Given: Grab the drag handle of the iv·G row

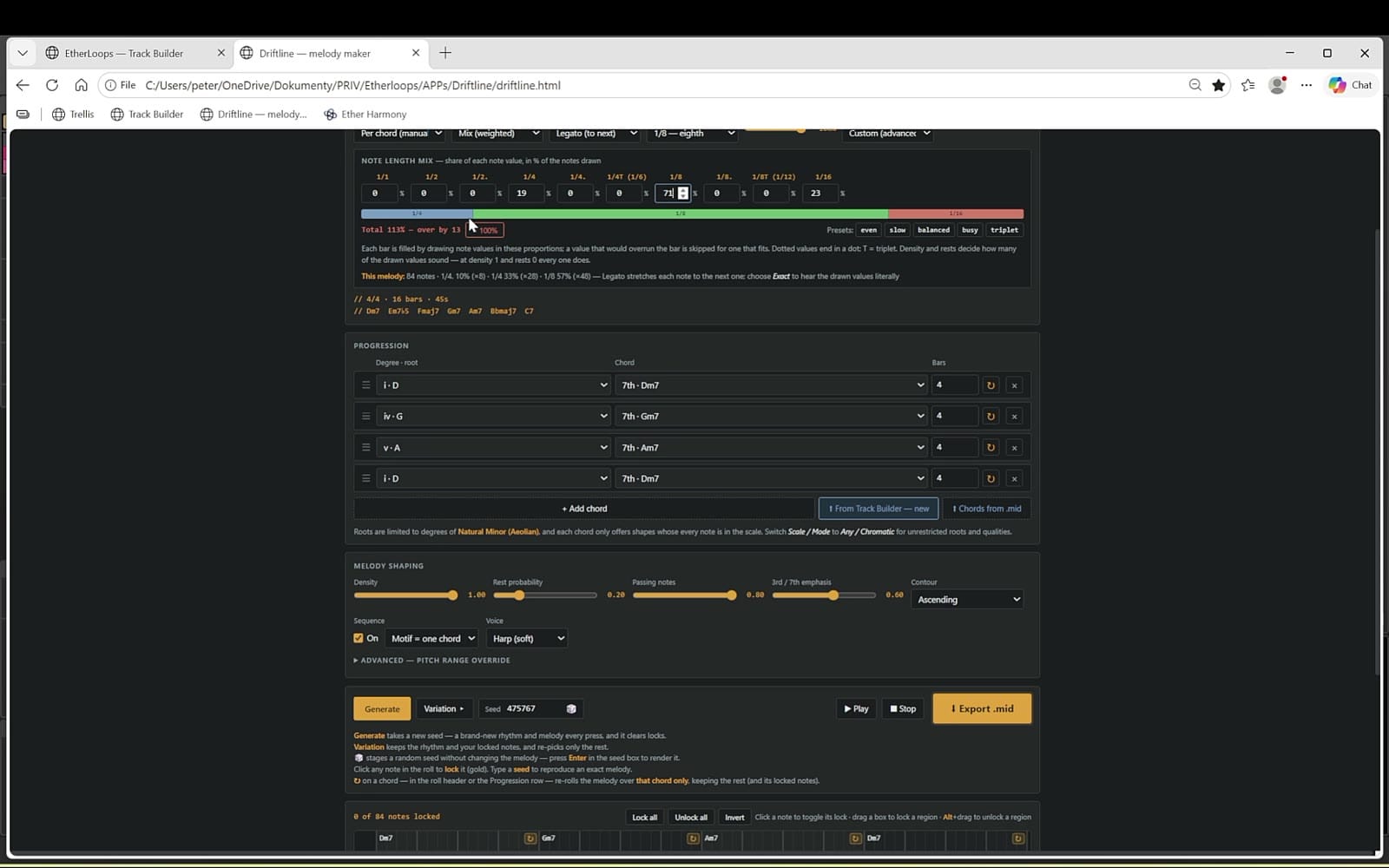Looking at the screenshot, I should (x=365, y=417).
